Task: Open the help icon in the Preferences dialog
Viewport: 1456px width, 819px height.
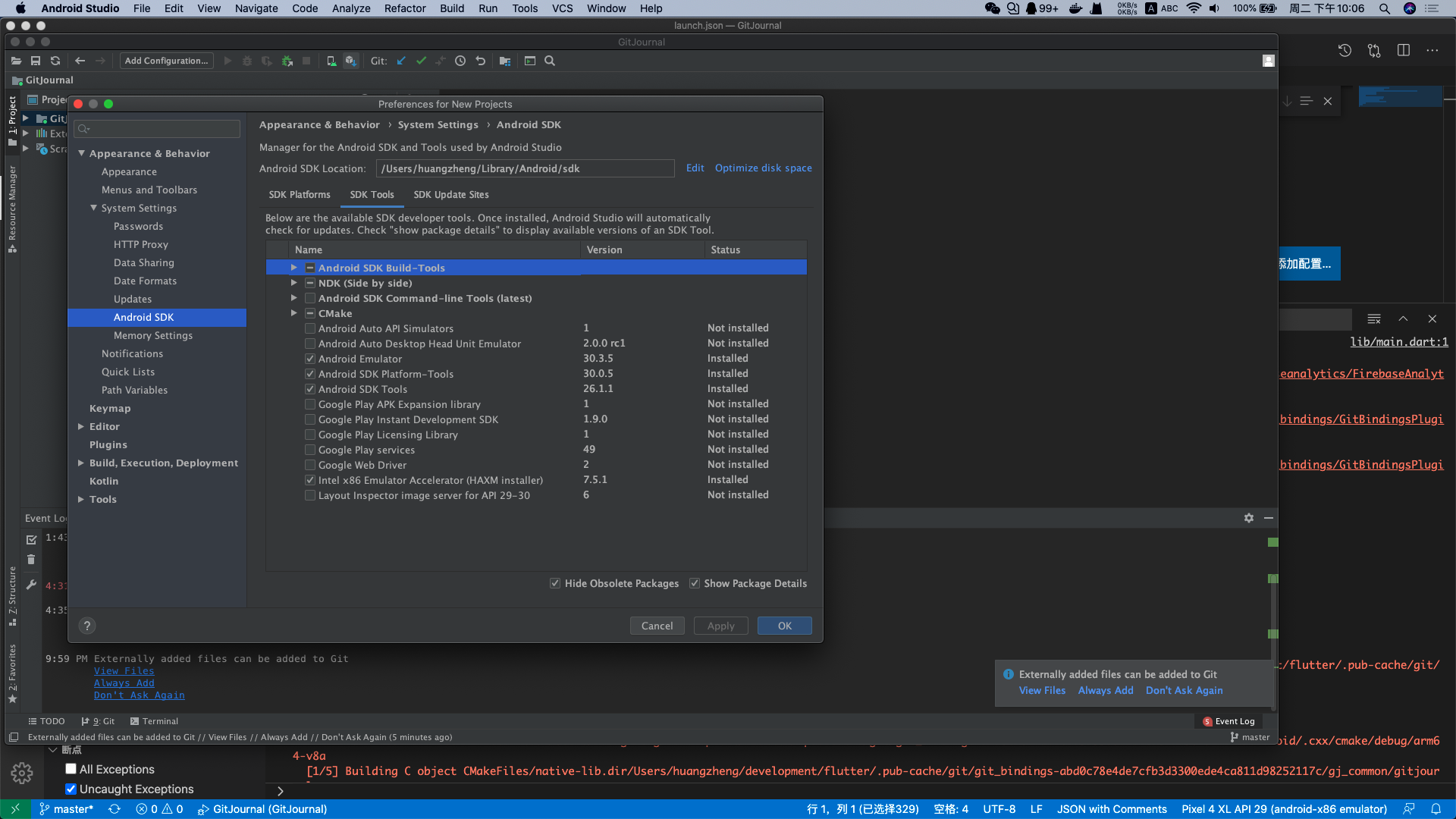Action: pos(86,626)
